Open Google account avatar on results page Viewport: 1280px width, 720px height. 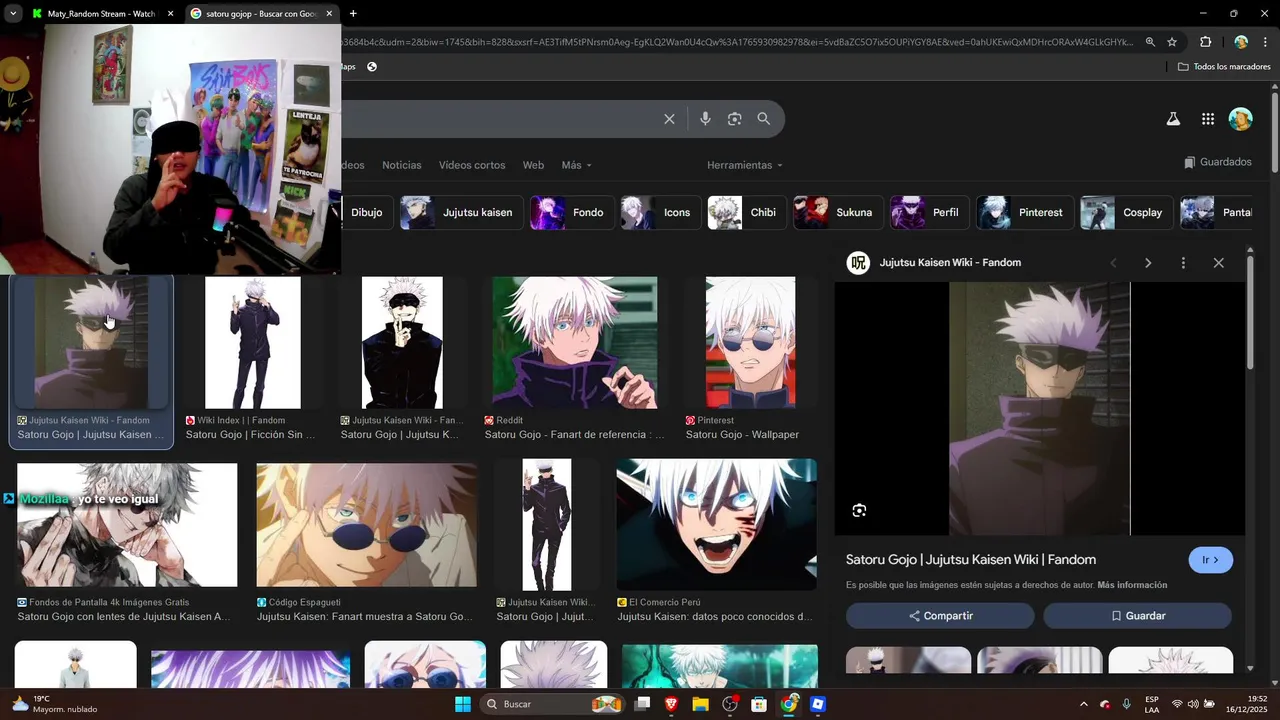pos(1240,119)
